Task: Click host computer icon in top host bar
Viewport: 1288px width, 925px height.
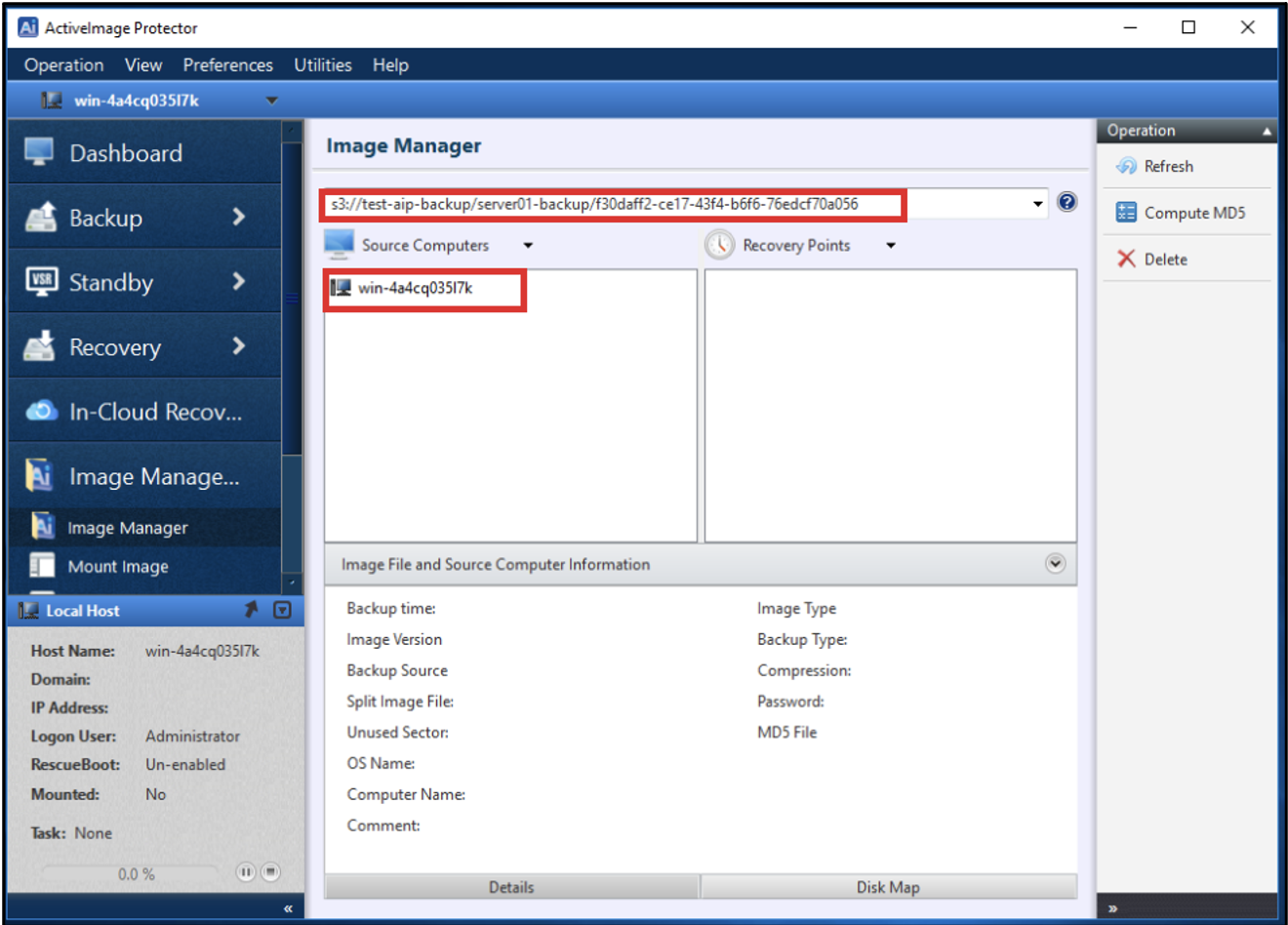Action: (x=52, y=100)
